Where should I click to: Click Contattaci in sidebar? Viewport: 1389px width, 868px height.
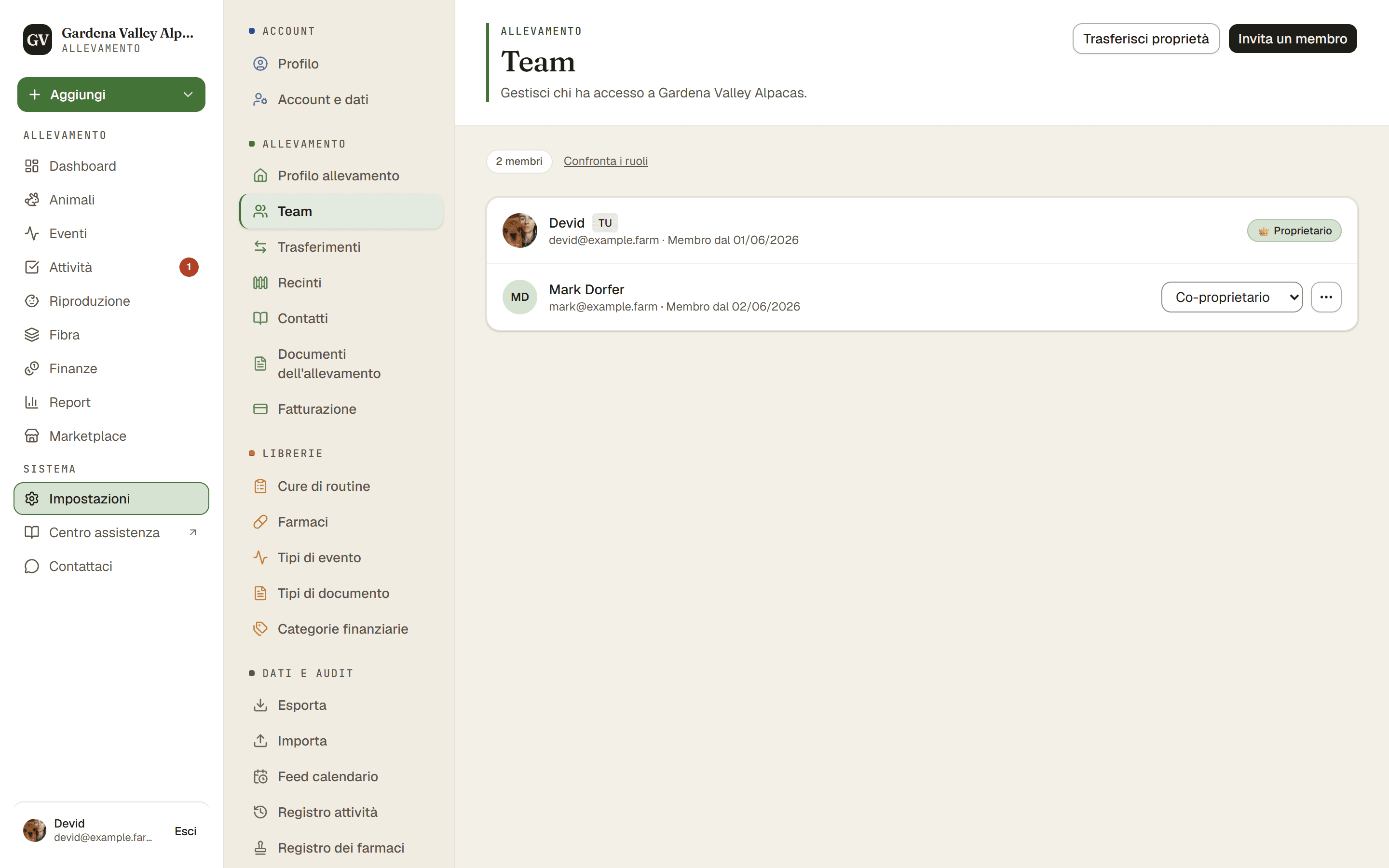pyautogui.click(x=111, y=567)
